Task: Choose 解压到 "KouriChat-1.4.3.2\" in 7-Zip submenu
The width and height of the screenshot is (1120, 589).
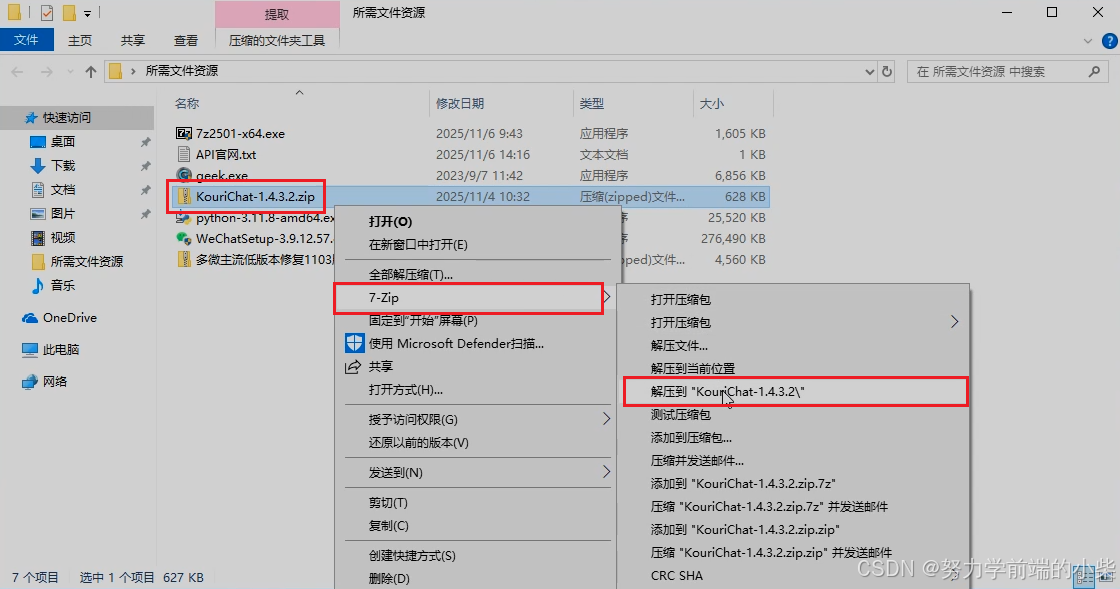Action: click(x=796, y=391)
